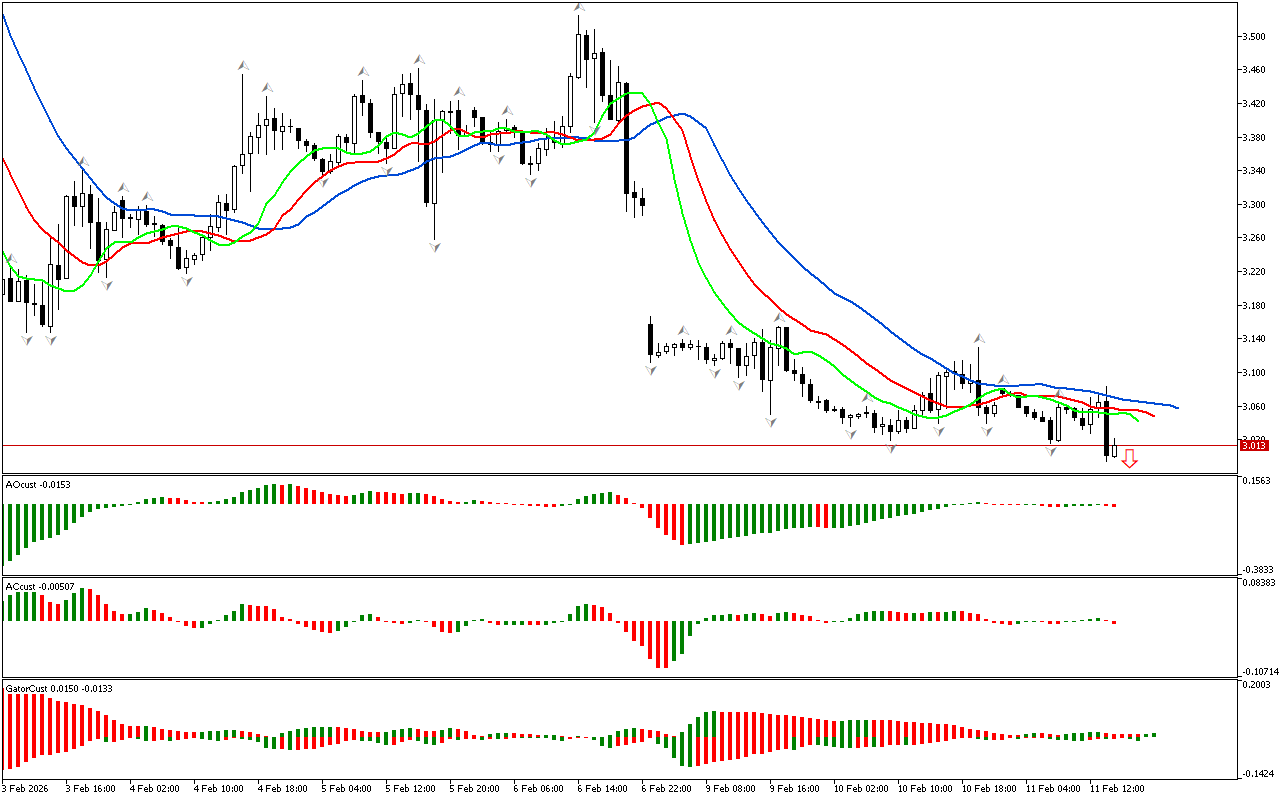The image size is (1280, 800).
Task: Select the 11 Feb 12:00 time label
Action: coord(1117,788)
